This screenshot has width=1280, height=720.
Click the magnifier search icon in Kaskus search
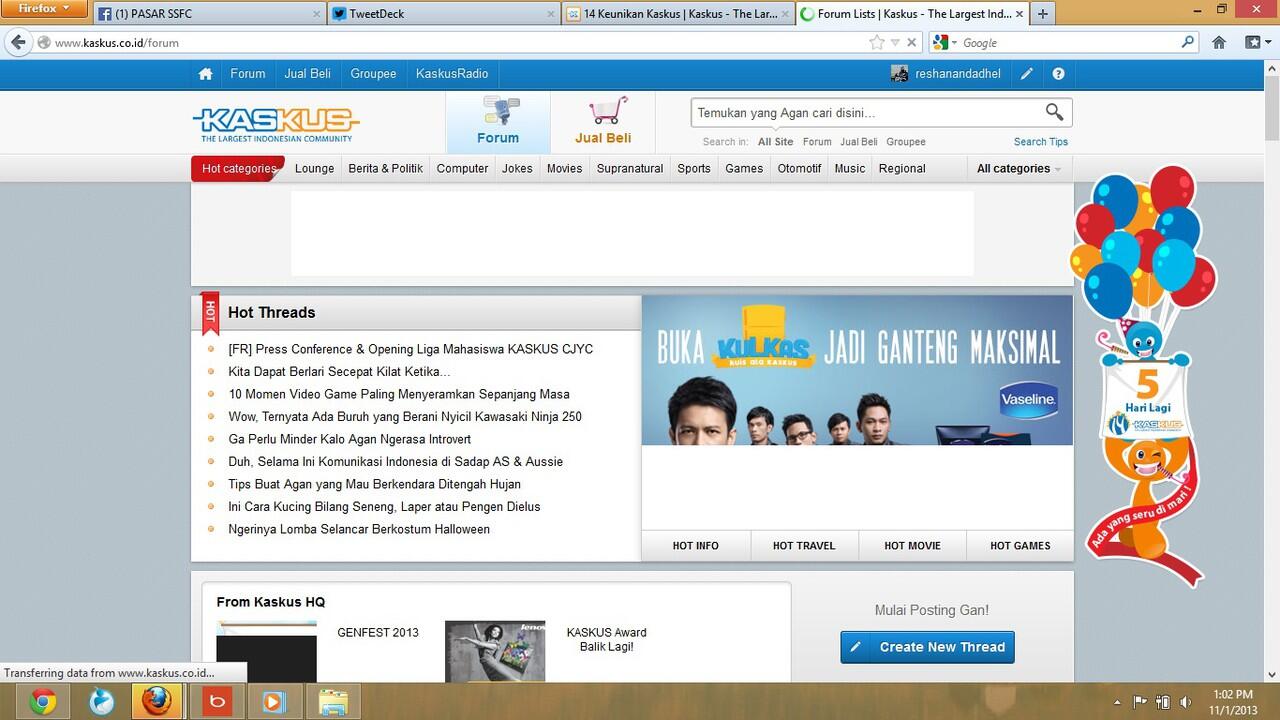click(x=1054, y=112)
